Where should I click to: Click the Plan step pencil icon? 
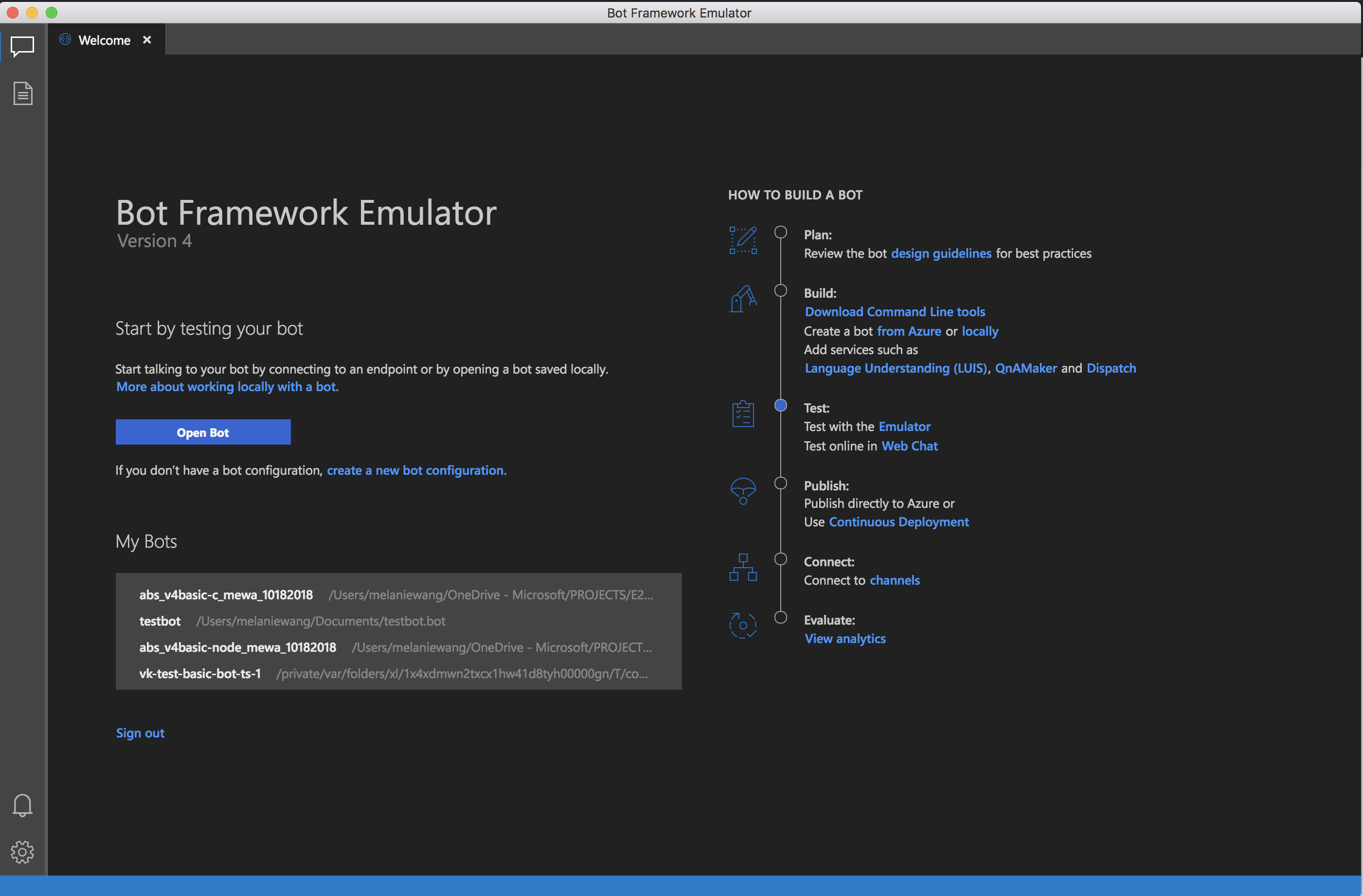click(x=743, y=240)
